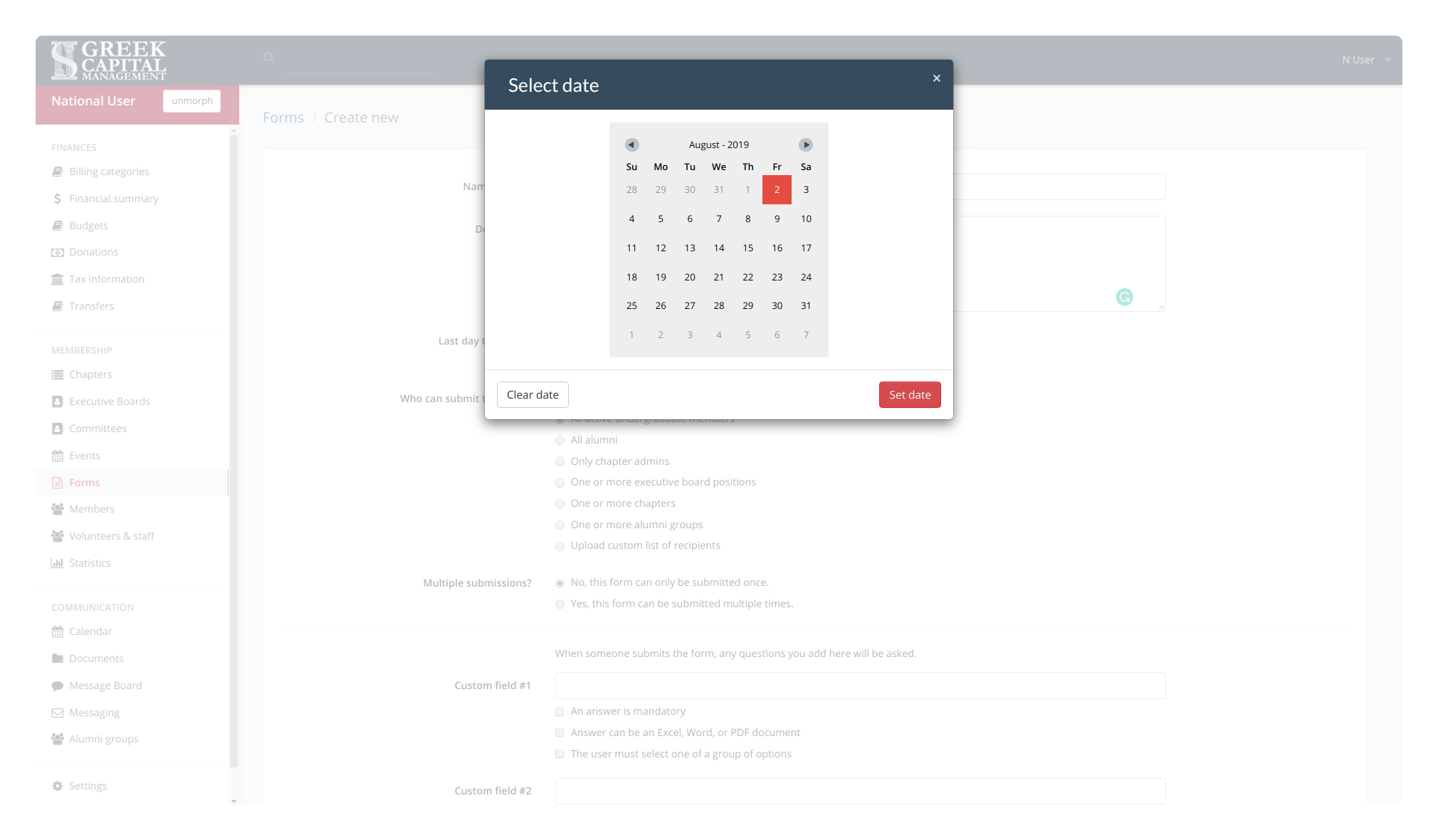Click the unmorph button in header
The width and height of the screenshot is (1438, 840).
coord(192,99)
